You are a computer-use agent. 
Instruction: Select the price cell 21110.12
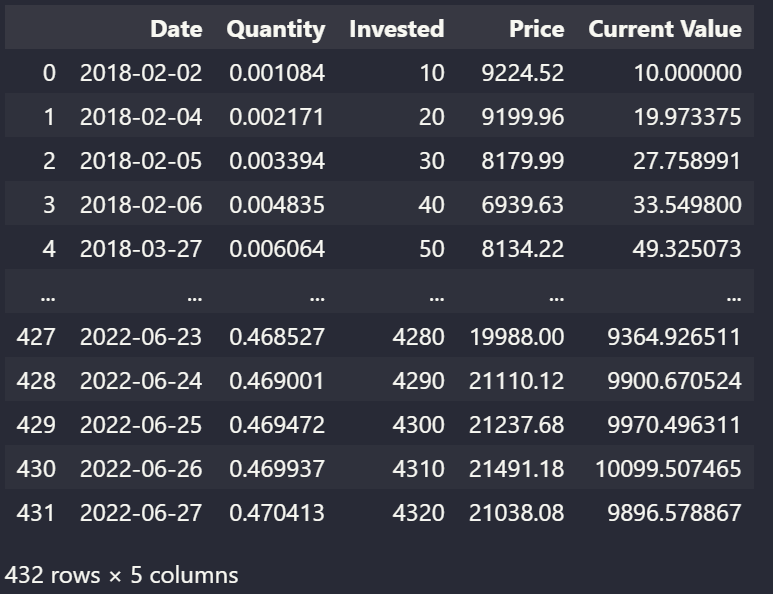click(517, 381)
